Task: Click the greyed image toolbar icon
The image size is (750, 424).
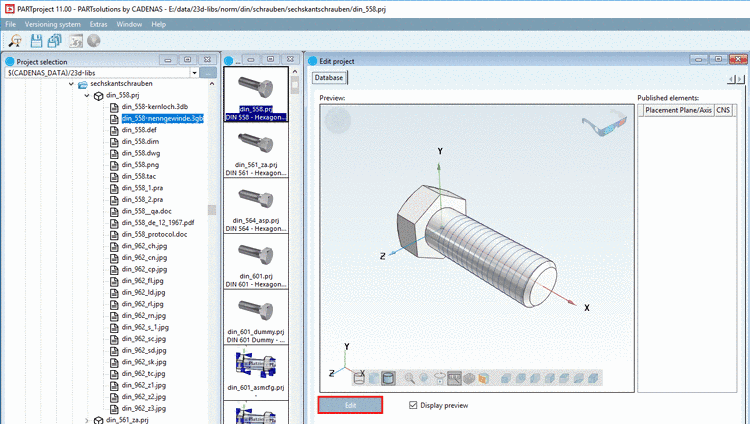Action: [76, 41]
